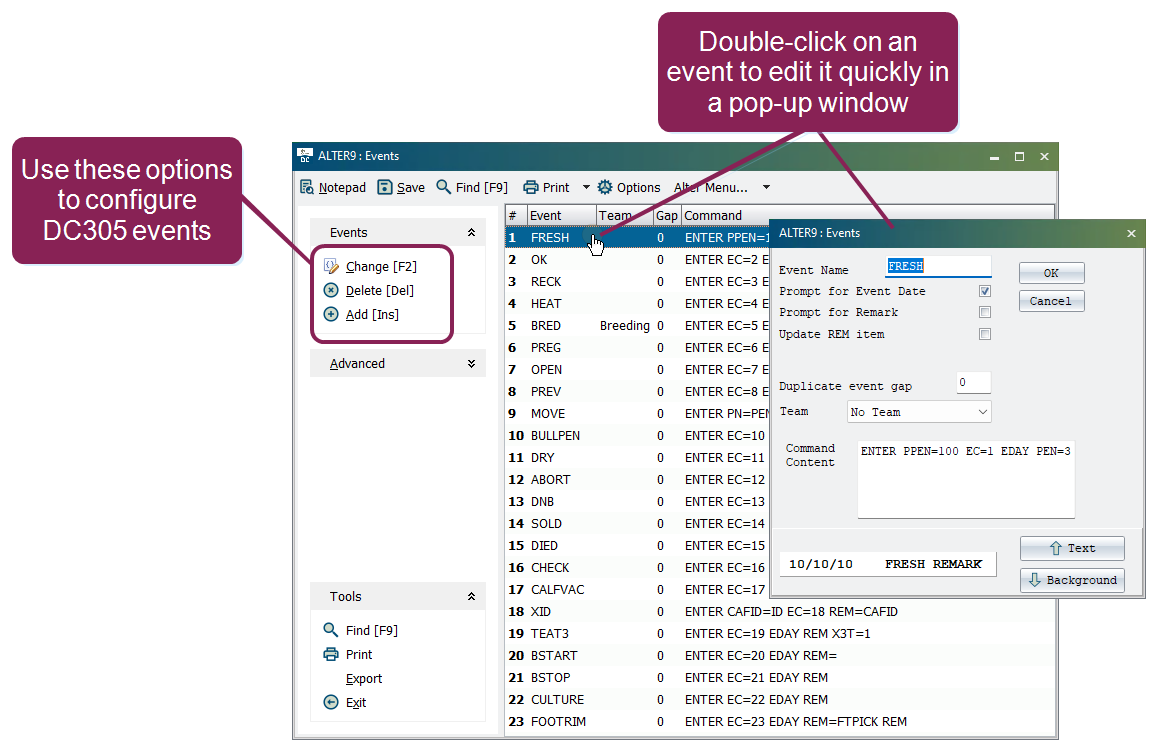The height and width of the screenshot is (740, 1158).
Task: Enable the Update REM item checkbox
Action: [x=984, y=334]
